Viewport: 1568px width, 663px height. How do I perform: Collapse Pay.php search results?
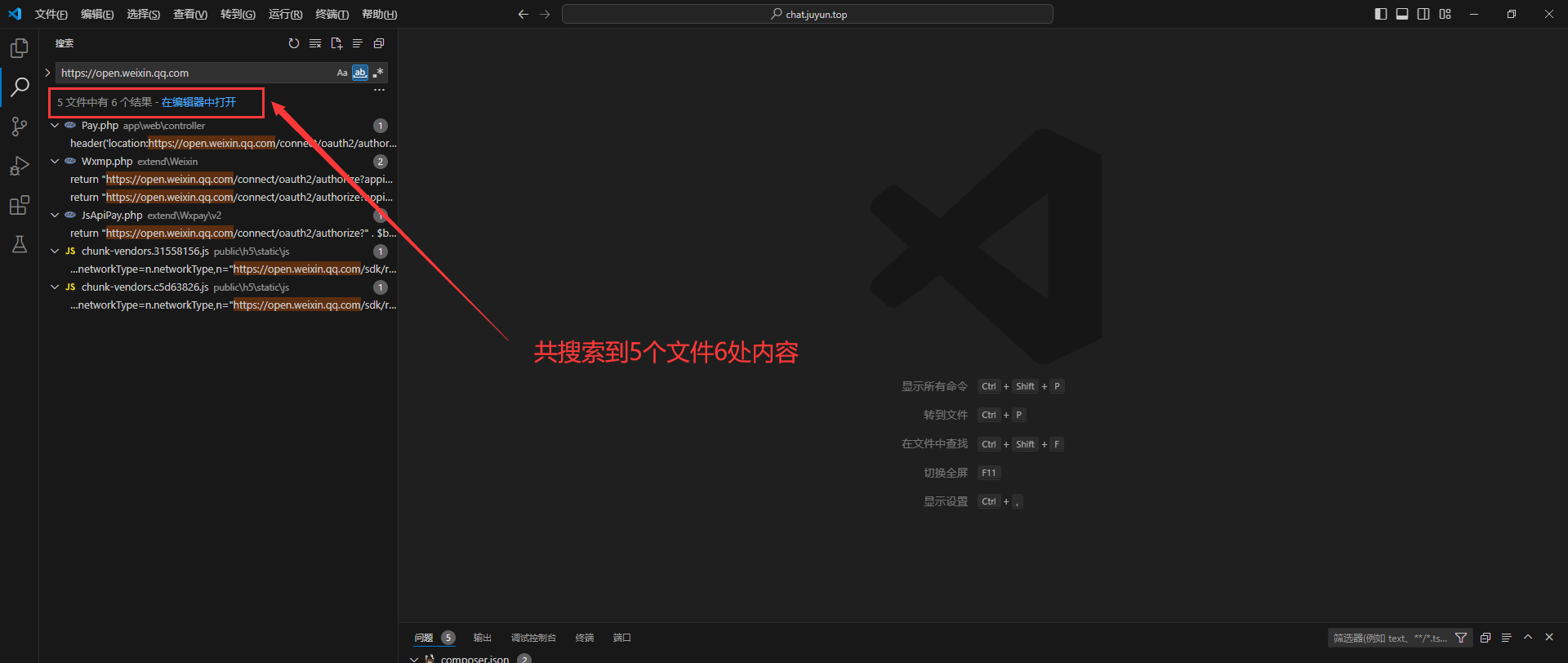[x=55, y=126]
